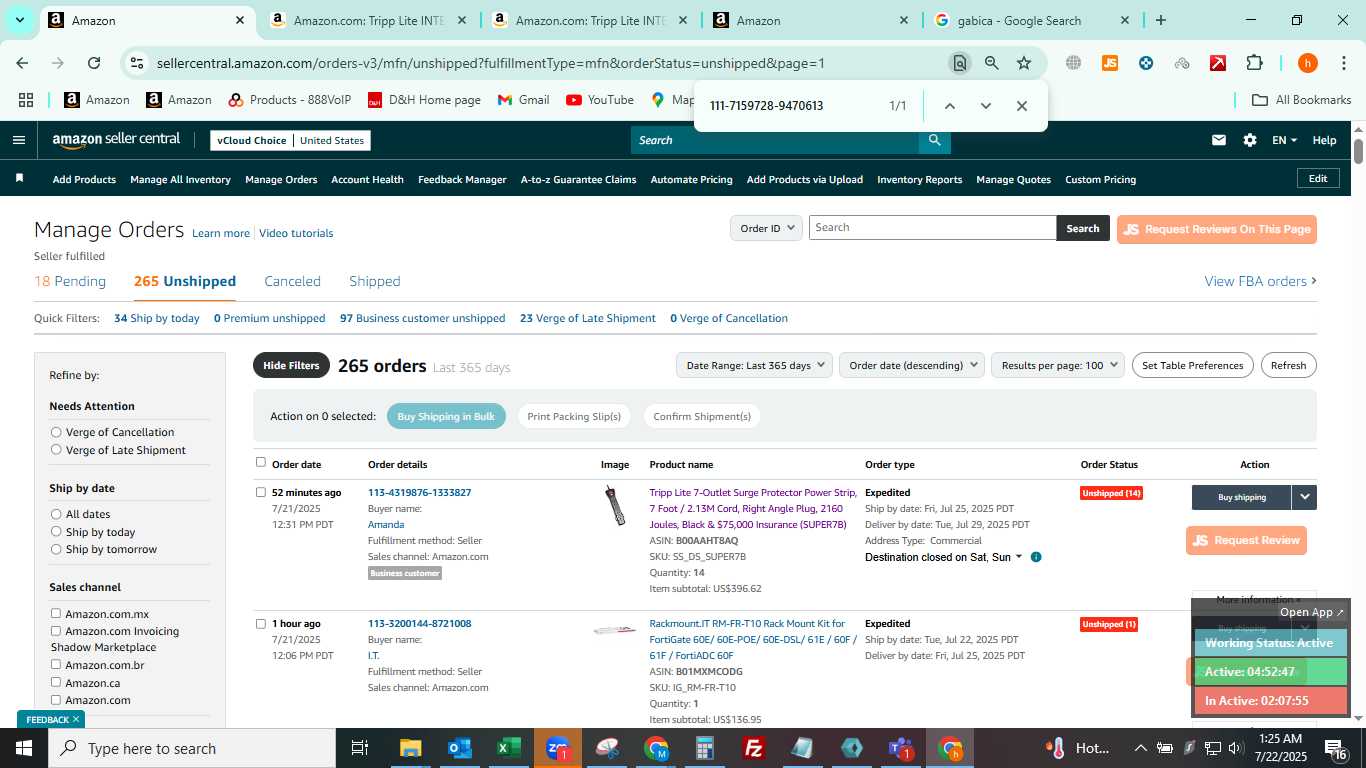This screenshot has height=768, width=1366.
Task: Select the All dates radio option
Action: tap(56, 514)
